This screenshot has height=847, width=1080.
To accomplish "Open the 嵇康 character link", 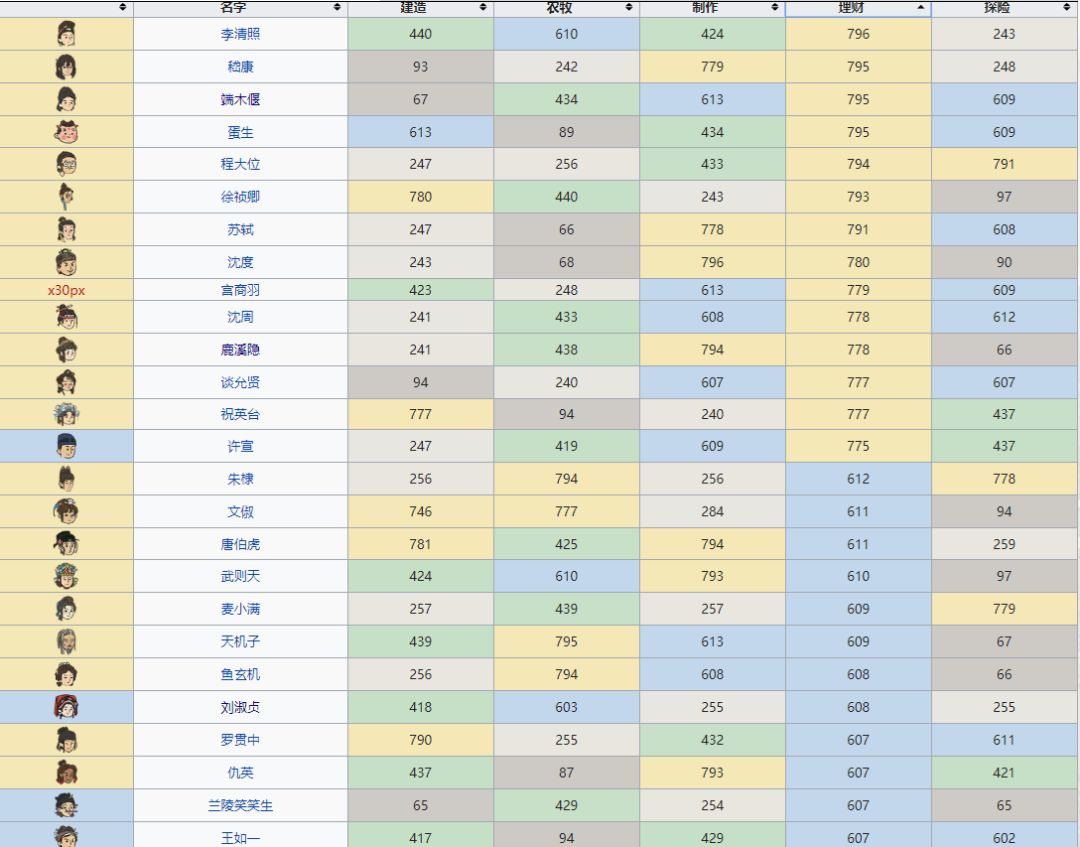I will coord(240,67).
